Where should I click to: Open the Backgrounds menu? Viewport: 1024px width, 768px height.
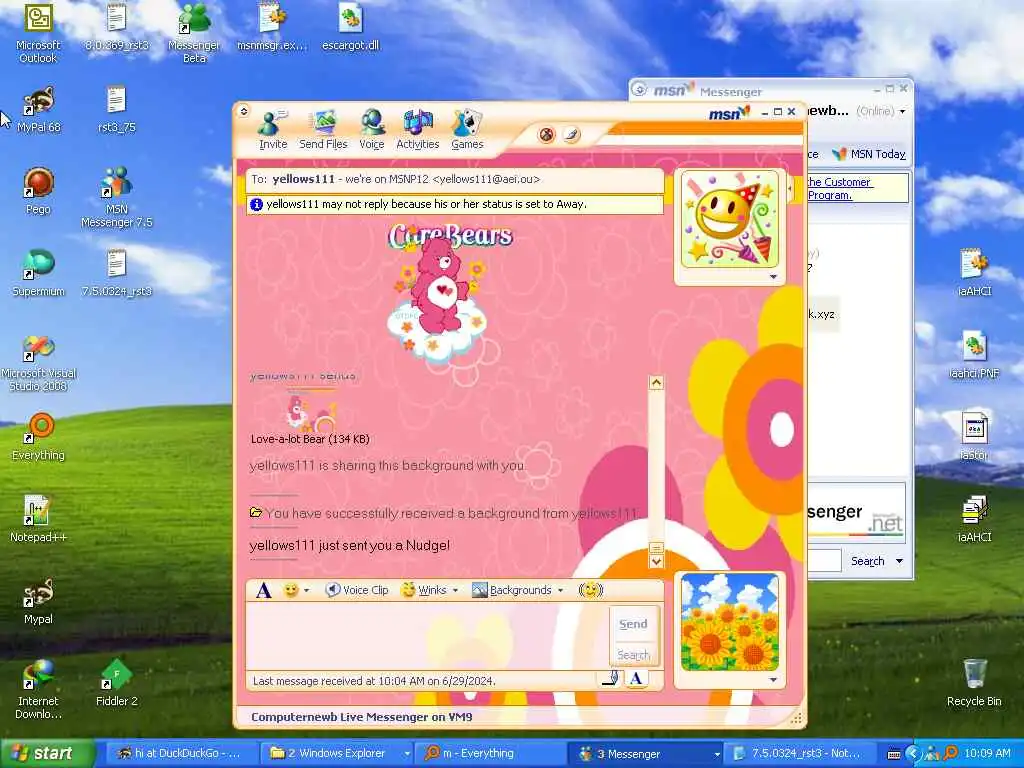(513, 590)
